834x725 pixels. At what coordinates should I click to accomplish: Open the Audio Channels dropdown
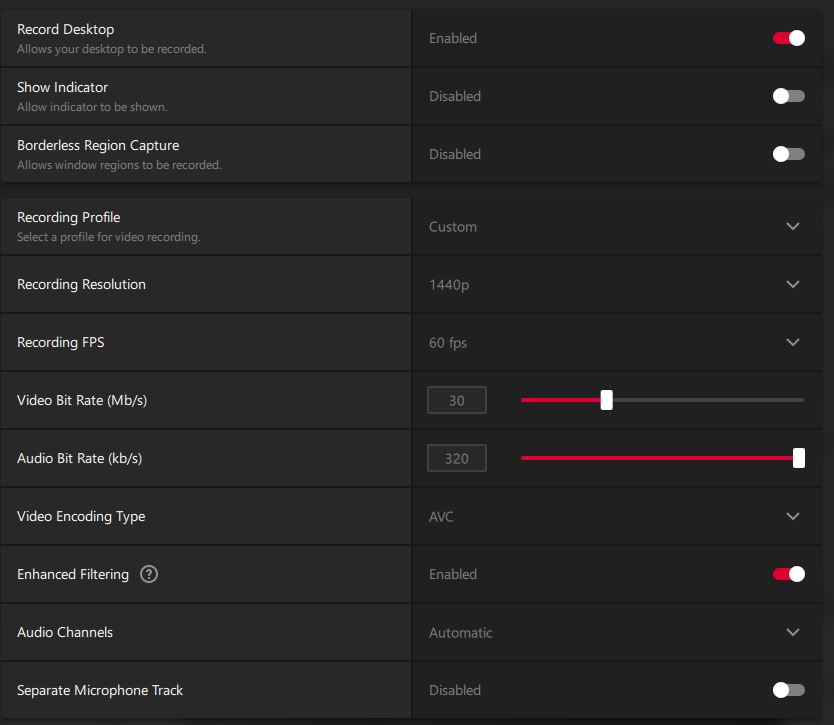pyautogui.click(x=610, y=633)
